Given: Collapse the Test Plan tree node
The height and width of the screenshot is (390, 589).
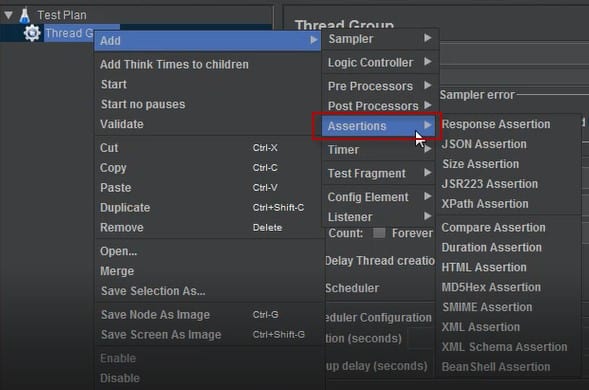Looking at the screenshot, I should pyautogui.click(x=8, y=15).
